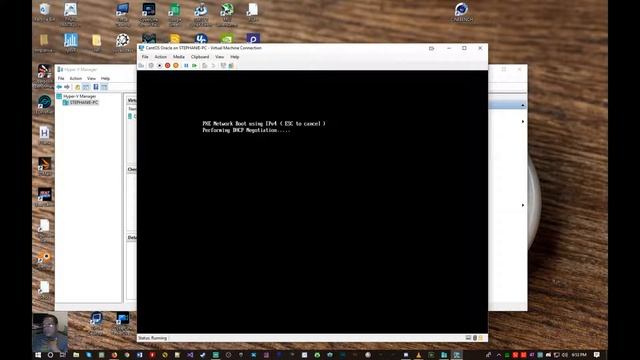
Task: Open the Help menu in Virtual Machine Connection
Action: (x=234, y=57)
